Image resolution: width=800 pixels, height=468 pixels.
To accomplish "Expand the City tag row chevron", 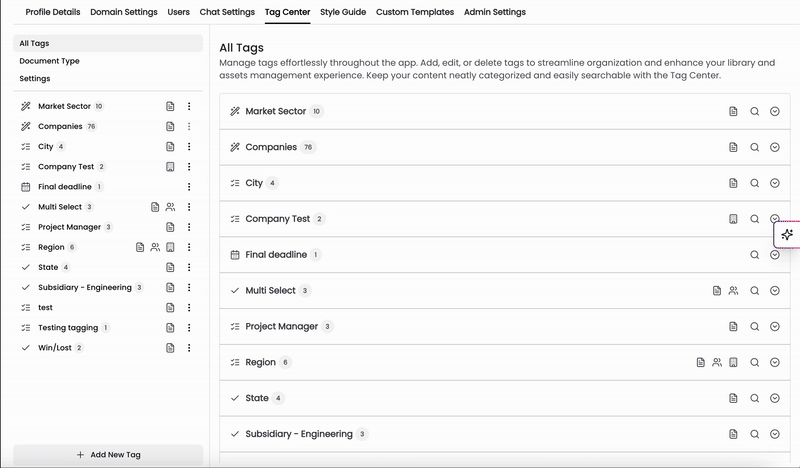I will click(774, 183).
